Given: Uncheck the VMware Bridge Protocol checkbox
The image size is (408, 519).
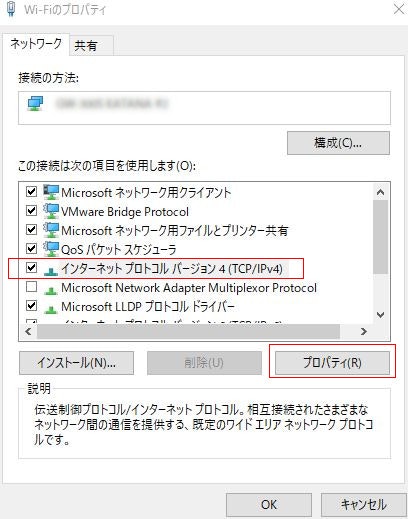Looking at the screenshot, I should coord(31,211).
